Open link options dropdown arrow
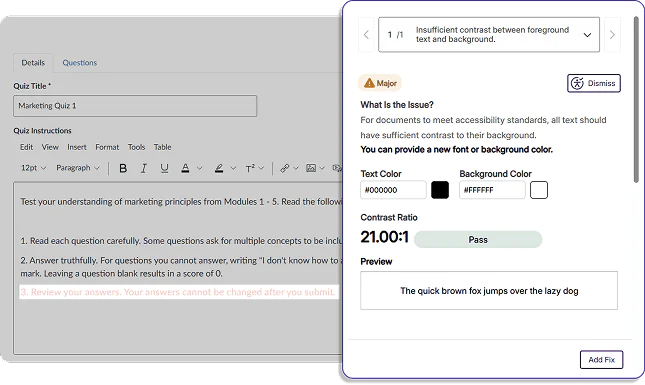This screenshot has width=645, height=385. [295, 168]
